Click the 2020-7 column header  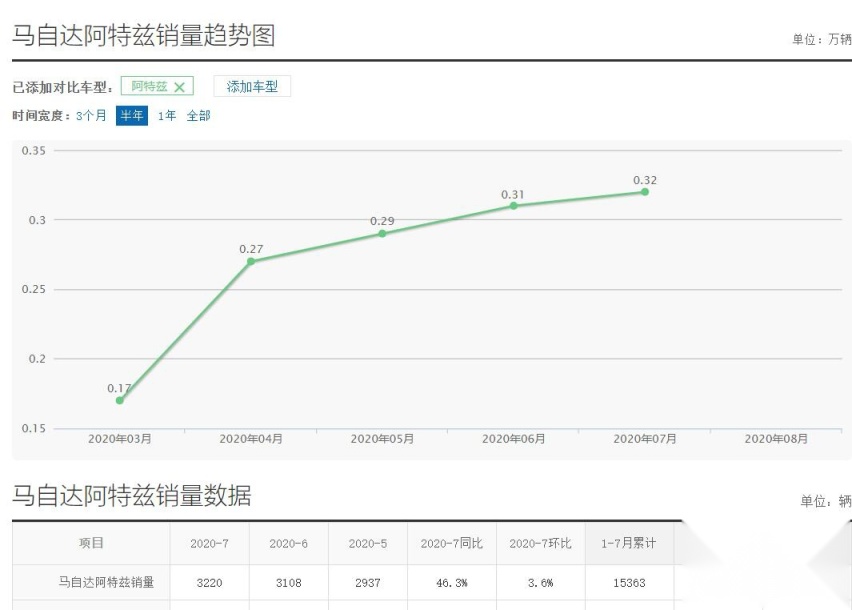point(209,544)
